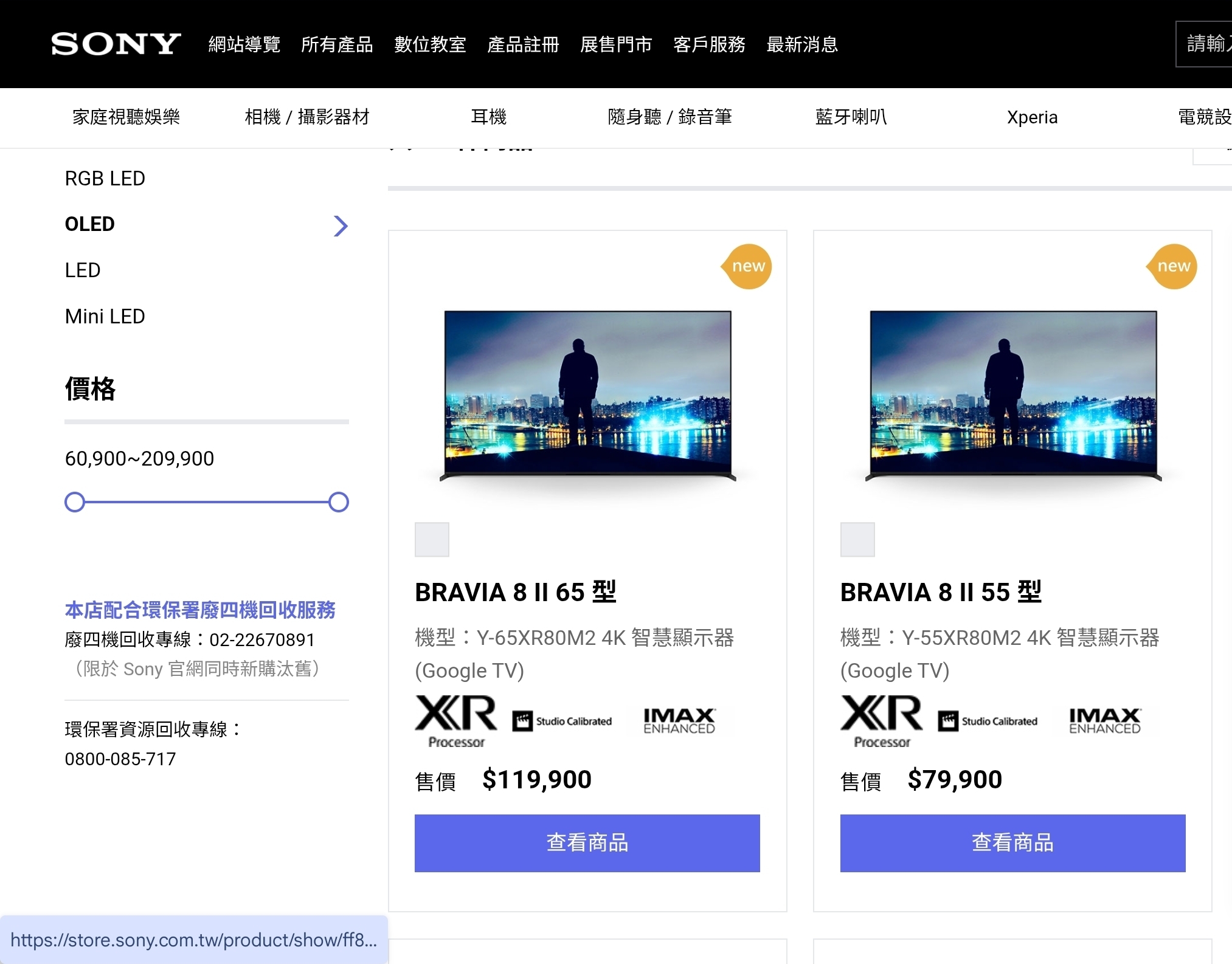Click the XR Processor logo on 65 型 card
This screenshot has width=1232, height=964.
point(456,721)
